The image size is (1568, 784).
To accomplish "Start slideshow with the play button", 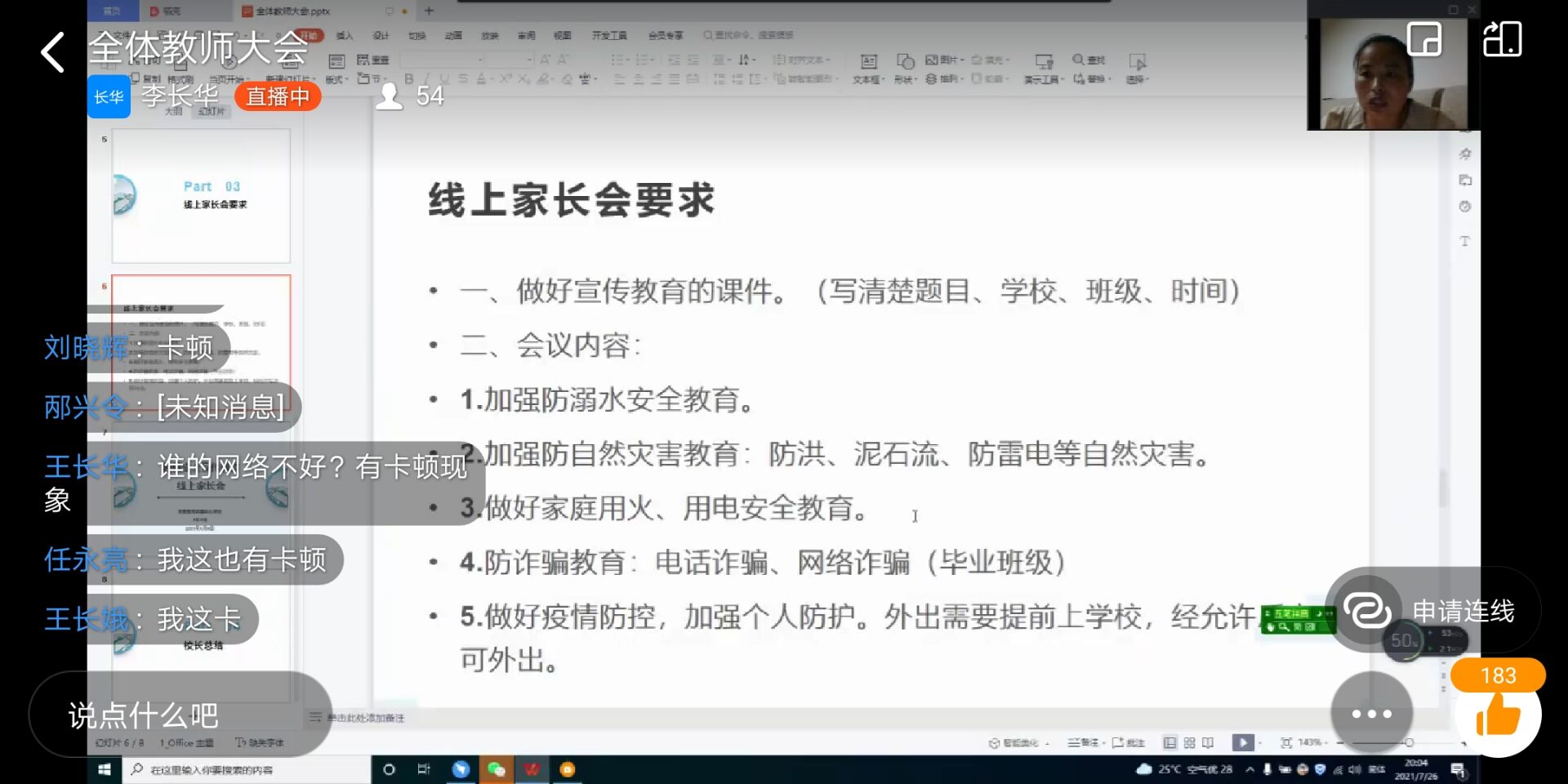I will 1242,742.
